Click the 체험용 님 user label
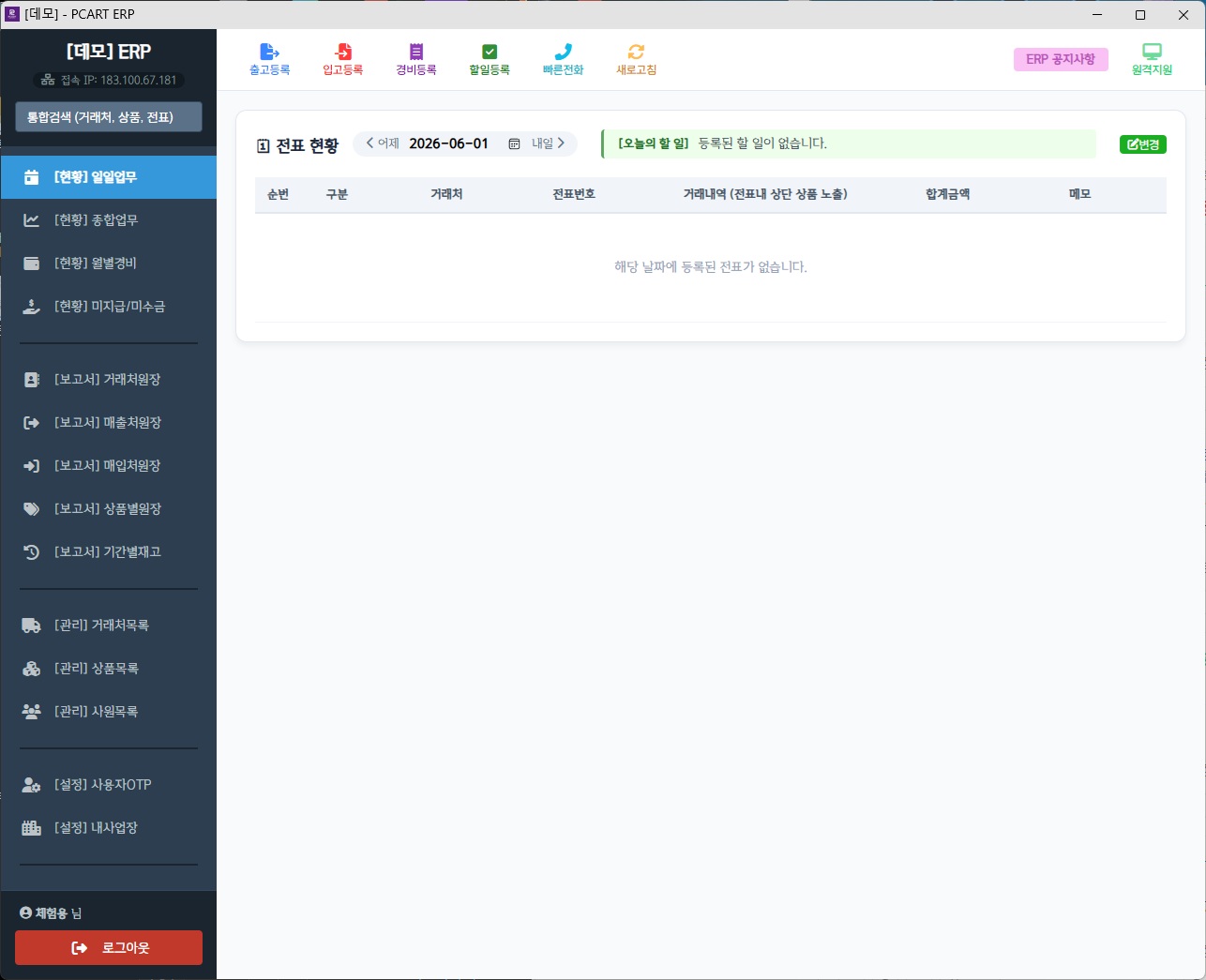Viewport: 1206px width, 980px height. point(51,913)
